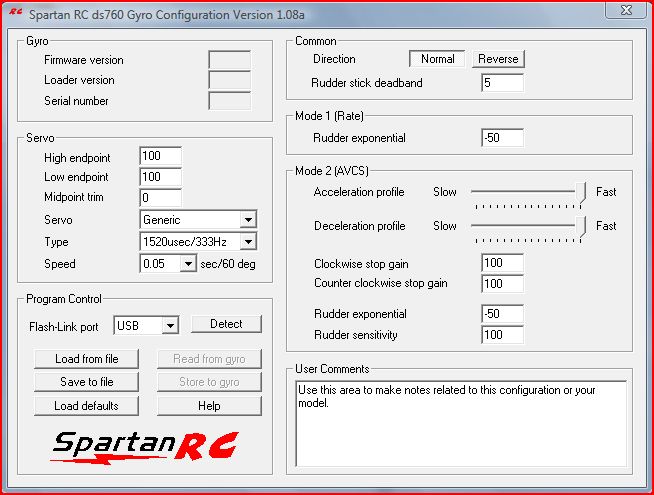Screen dimensions: 654x495
Task: Click the 'Mode 2 (AVCS)' group title
Action: click(332, 171)
